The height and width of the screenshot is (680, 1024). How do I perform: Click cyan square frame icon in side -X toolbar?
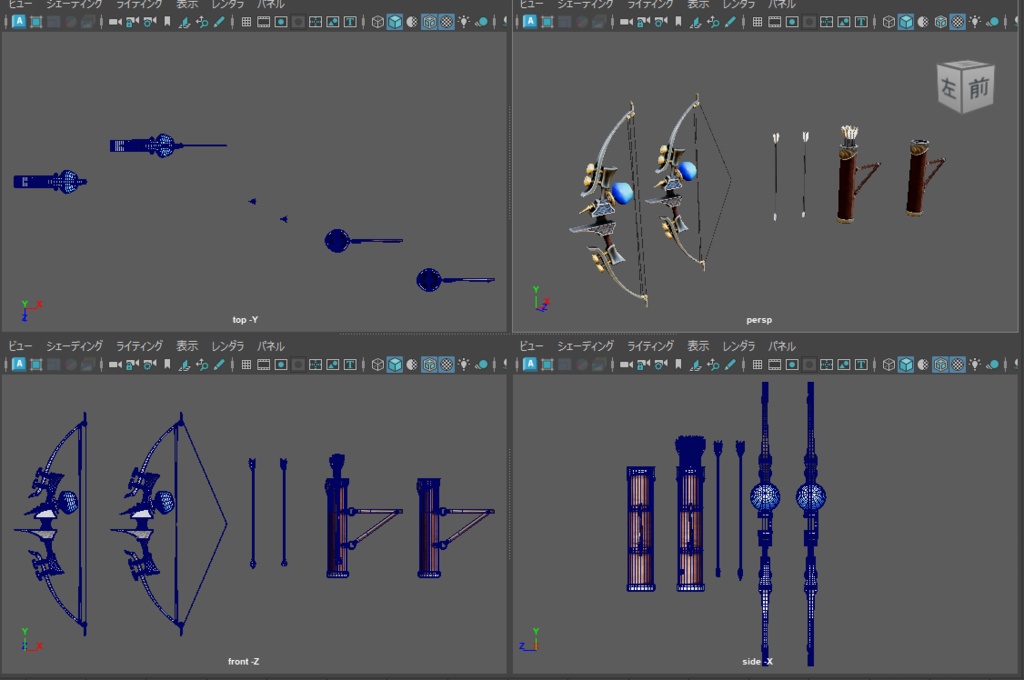547,364
